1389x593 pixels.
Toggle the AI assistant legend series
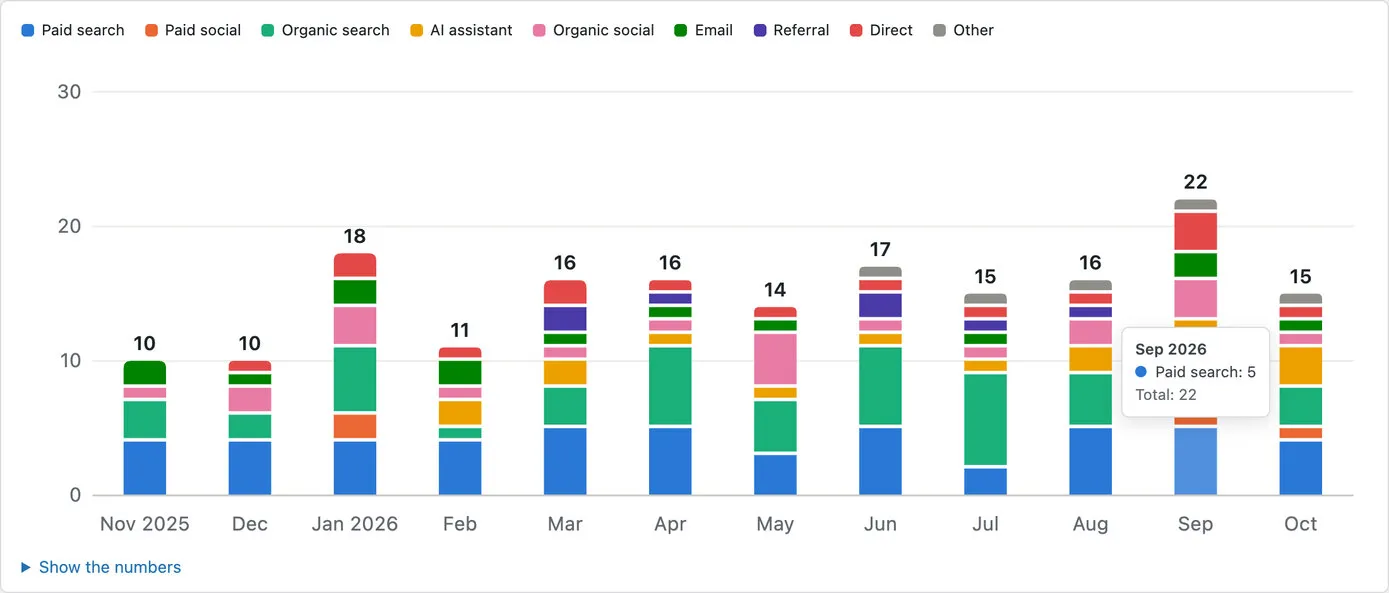[461, 30]
